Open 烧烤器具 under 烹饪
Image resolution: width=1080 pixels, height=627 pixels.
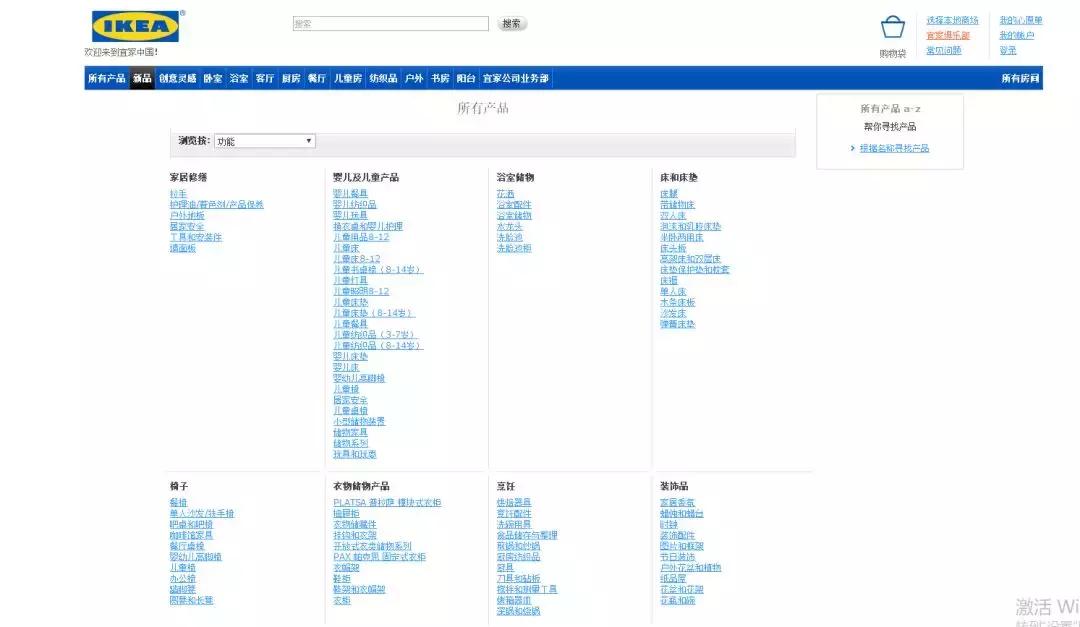click(512, 502)
